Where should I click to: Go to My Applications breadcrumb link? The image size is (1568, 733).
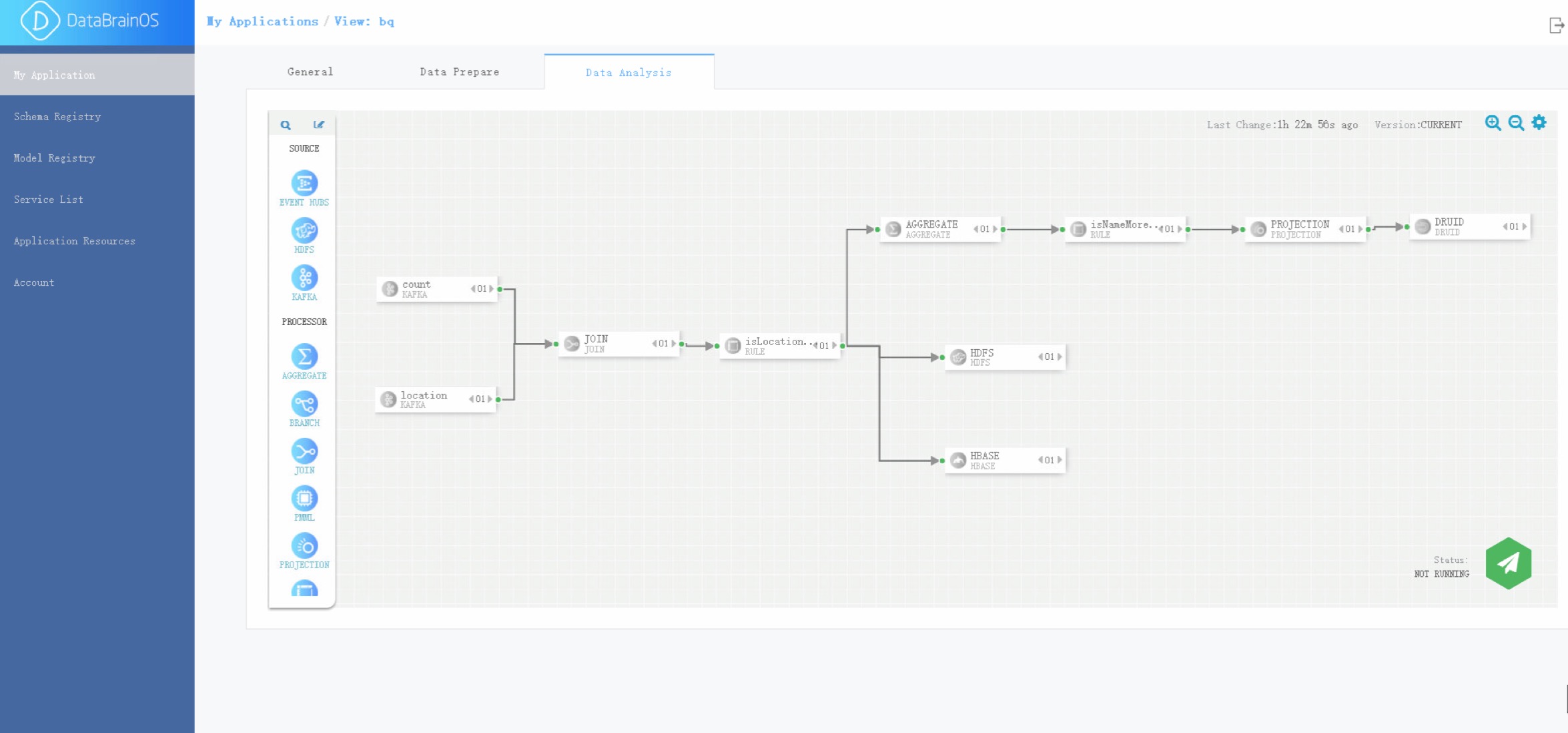point(262,21)
